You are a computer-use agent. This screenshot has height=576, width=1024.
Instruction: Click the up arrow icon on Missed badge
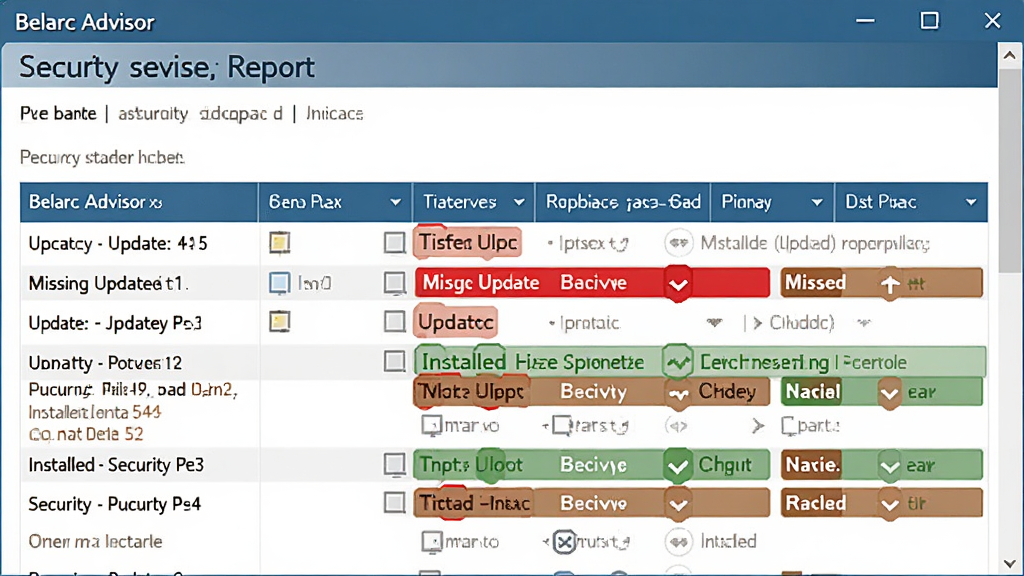point(889,283)
